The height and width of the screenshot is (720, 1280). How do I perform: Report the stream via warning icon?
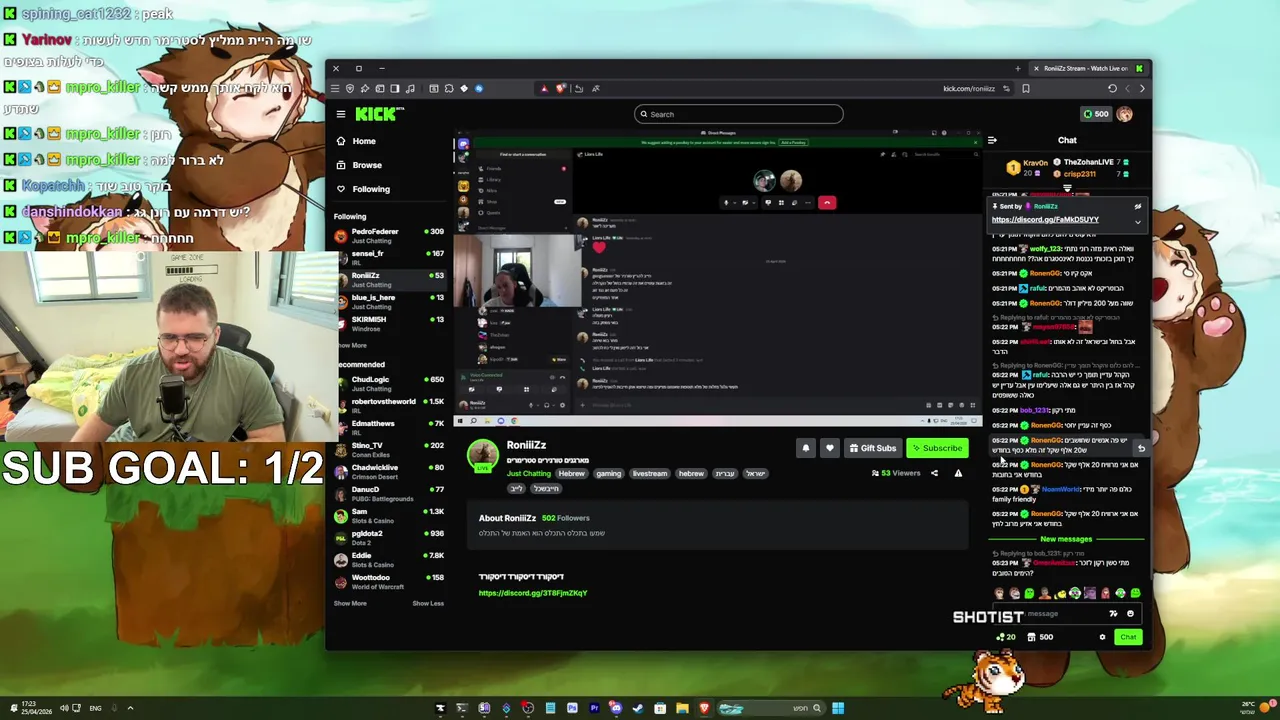958,473
